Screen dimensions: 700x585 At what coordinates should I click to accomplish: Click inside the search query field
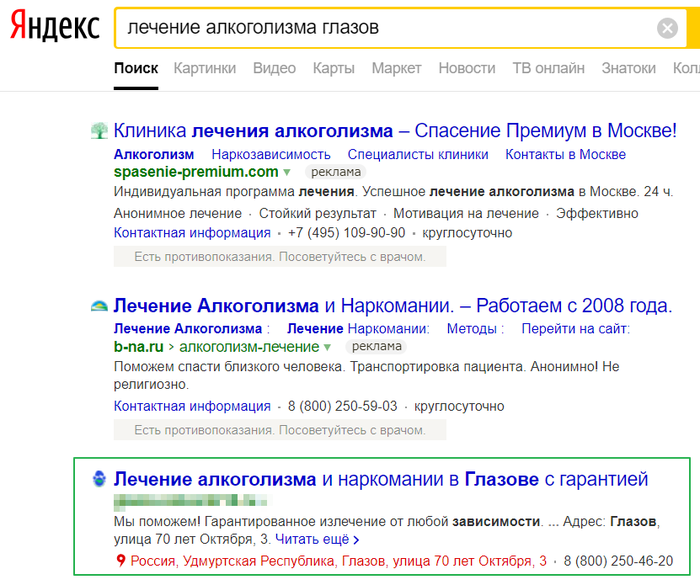click(380, 28)
